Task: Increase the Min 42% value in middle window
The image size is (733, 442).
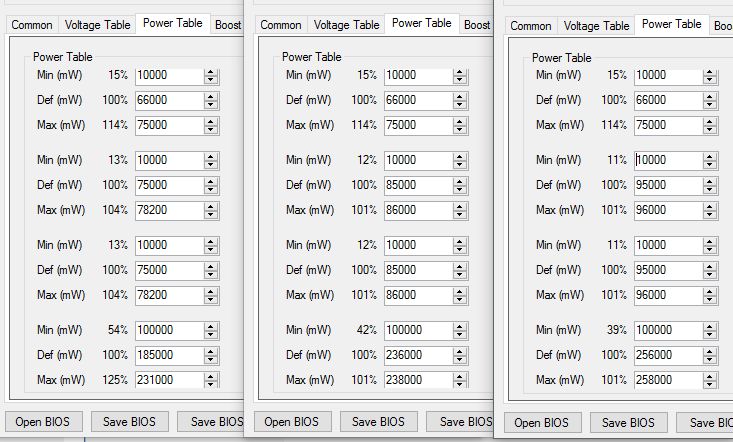Action: coord(460,327)
